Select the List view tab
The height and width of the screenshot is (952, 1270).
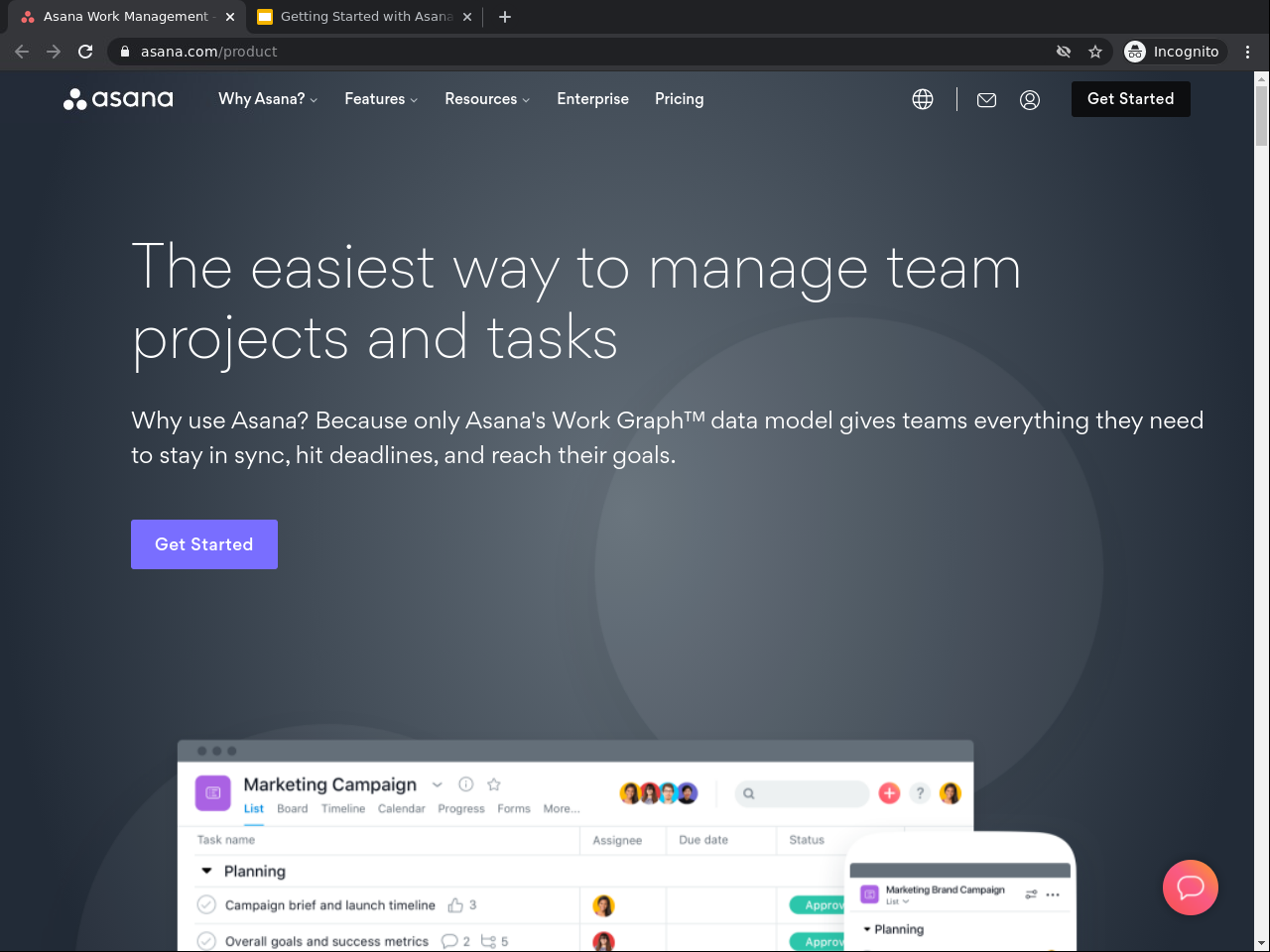click(254, 808)
